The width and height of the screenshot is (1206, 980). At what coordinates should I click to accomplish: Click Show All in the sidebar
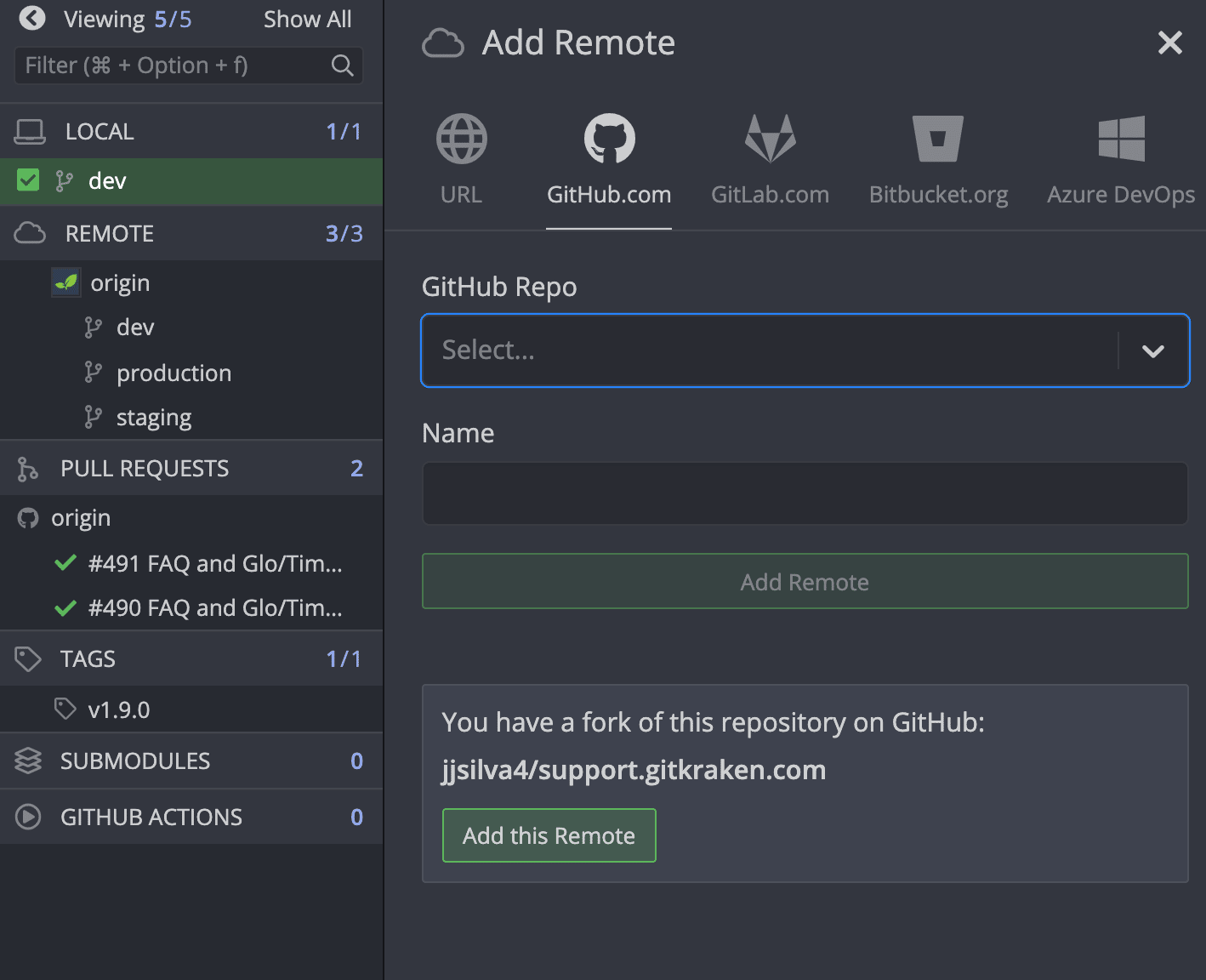(307, 18)
